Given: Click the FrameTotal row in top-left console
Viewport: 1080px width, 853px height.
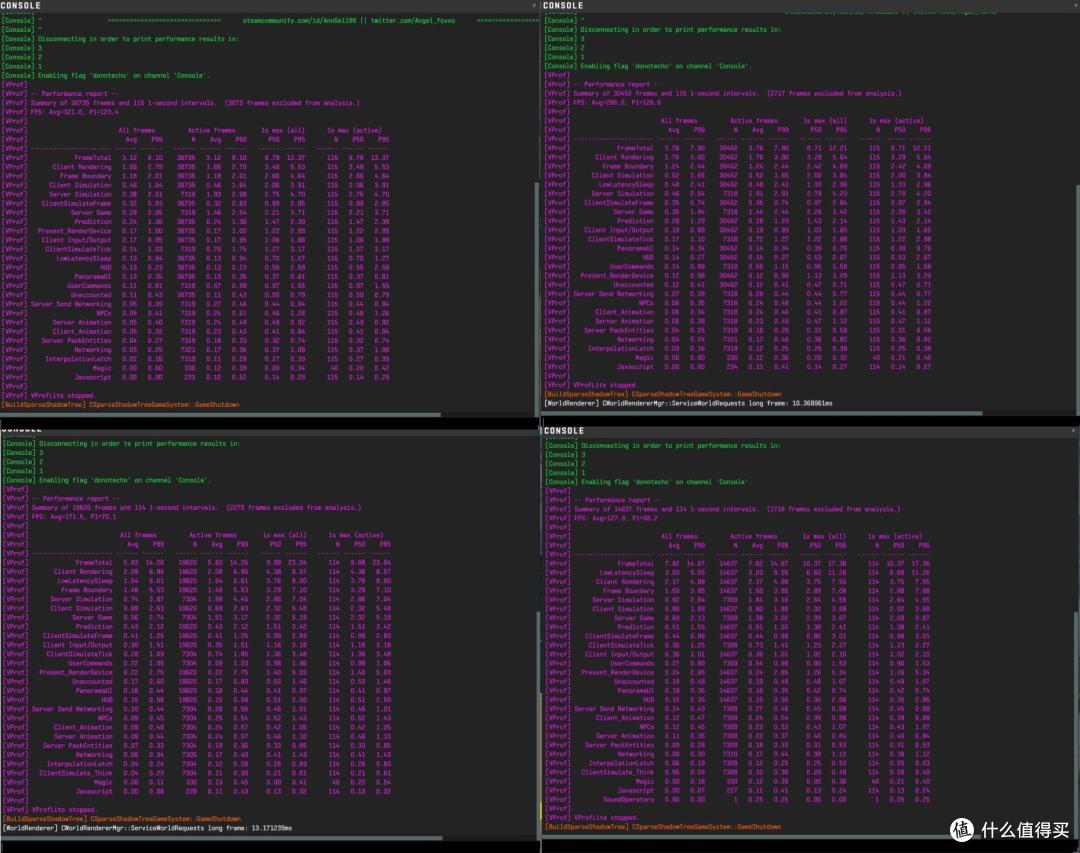Looking at the screenshot, I should click(x=196, y=158).
